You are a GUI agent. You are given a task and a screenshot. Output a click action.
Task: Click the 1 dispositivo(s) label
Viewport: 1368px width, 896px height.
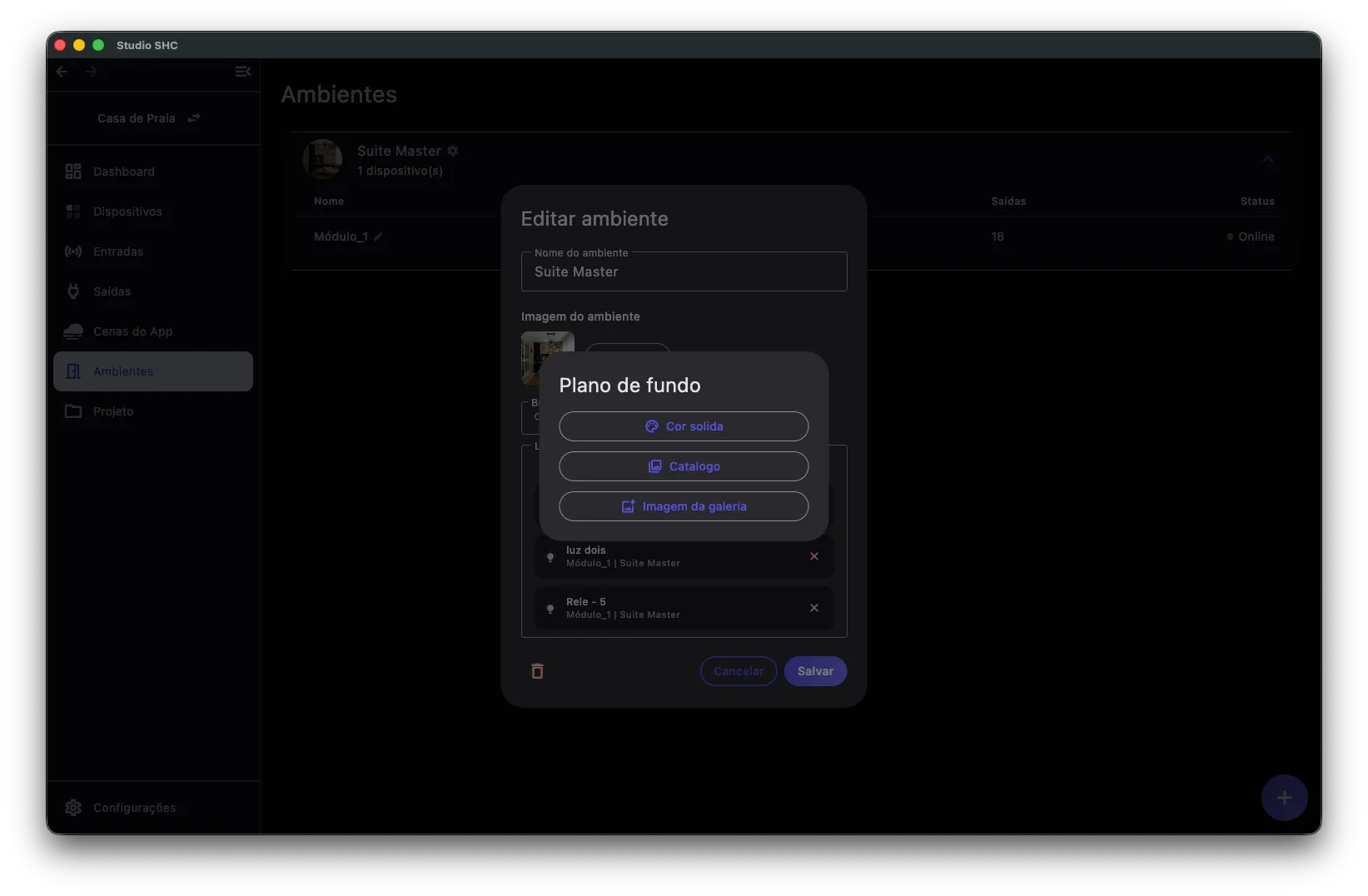point(400,171)
